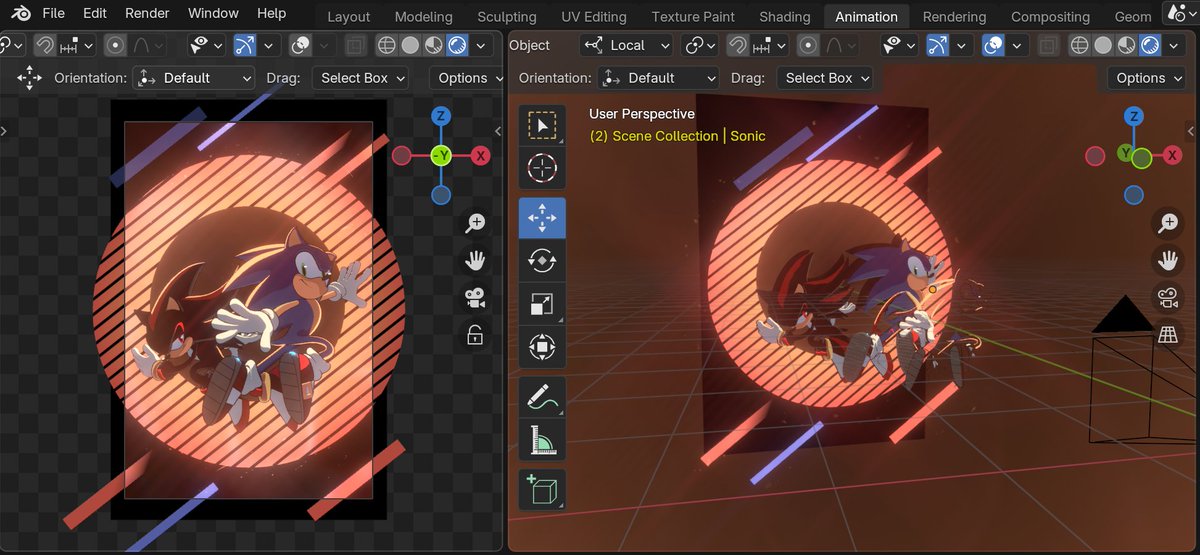Click the green Y axis on left viewport gizmo
The height and width of the screenshot is (555, 1200).
(x=441, y=155)
